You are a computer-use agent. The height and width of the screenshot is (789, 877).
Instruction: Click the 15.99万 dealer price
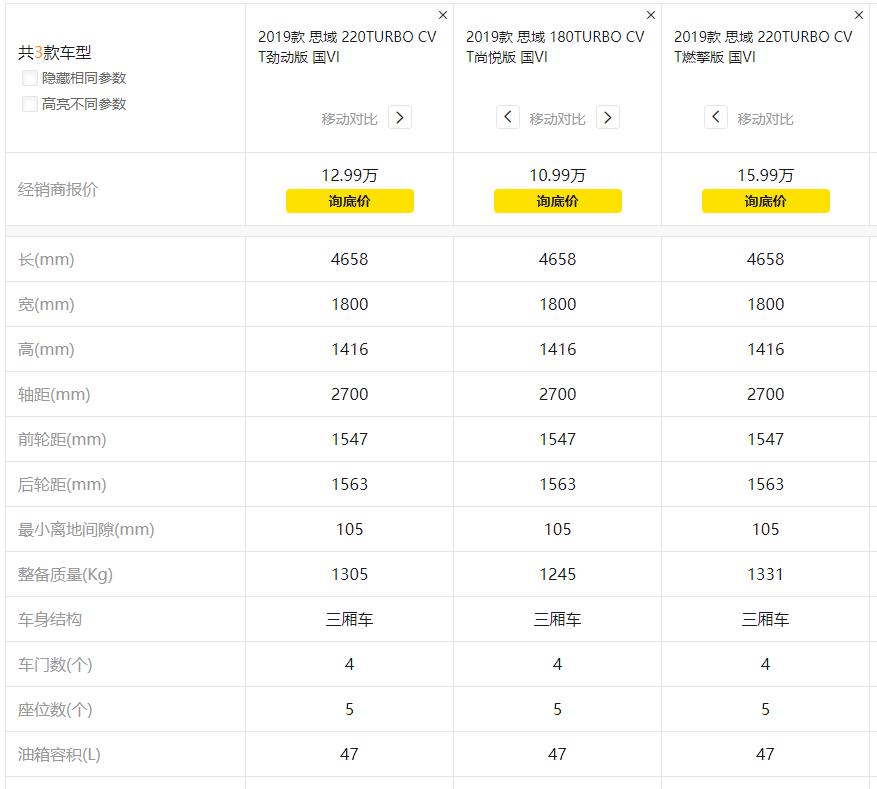(766, 176)
